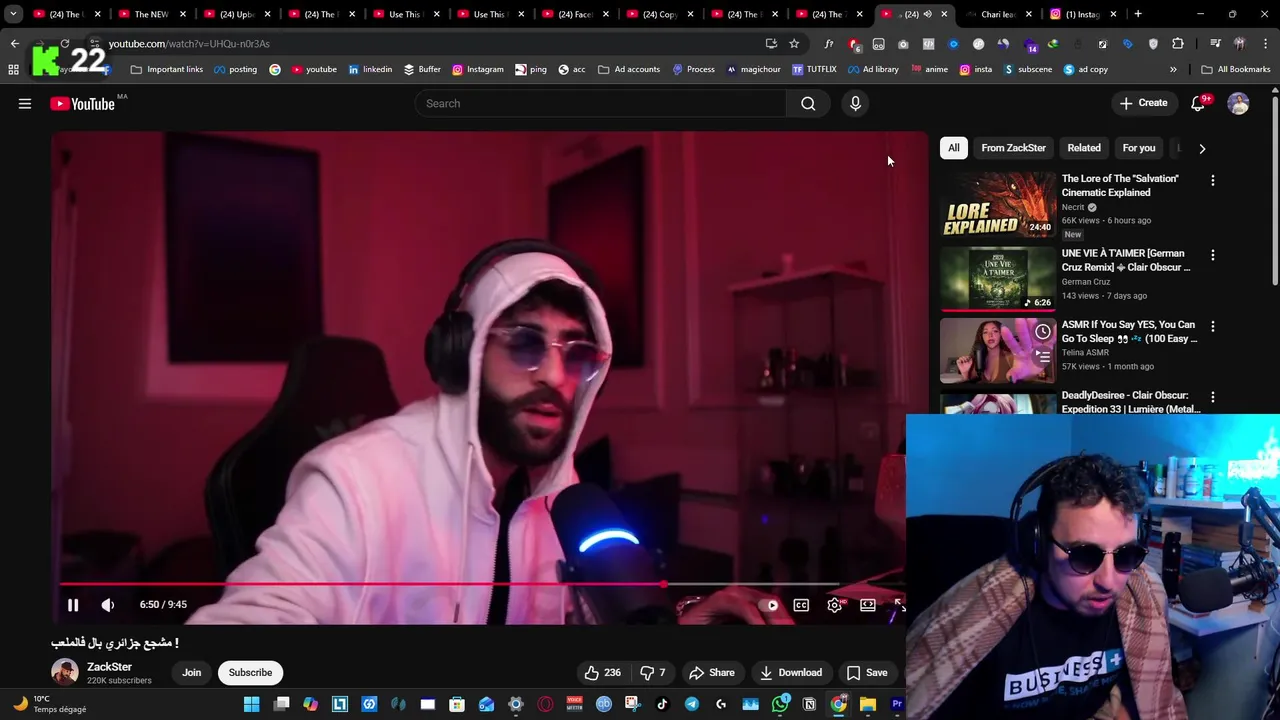This screenshot has width=1280, height=720.
Task: Select the Related chip
Action: tap(1084, 148)
